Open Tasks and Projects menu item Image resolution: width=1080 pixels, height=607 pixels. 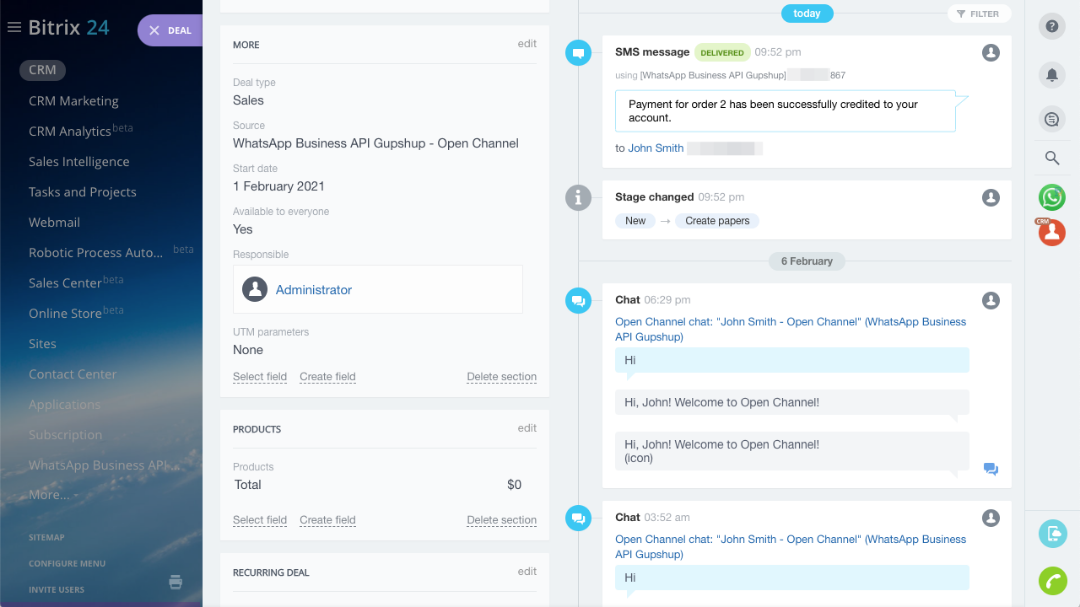83,192
